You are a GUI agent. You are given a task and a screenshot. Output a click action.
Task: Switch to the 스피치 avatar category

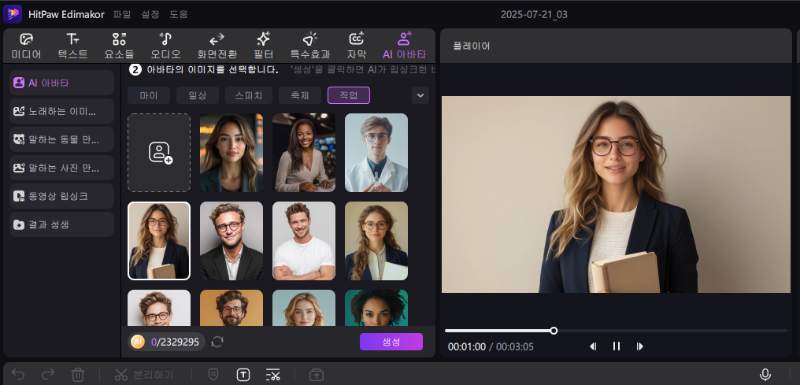pos(248,95)
